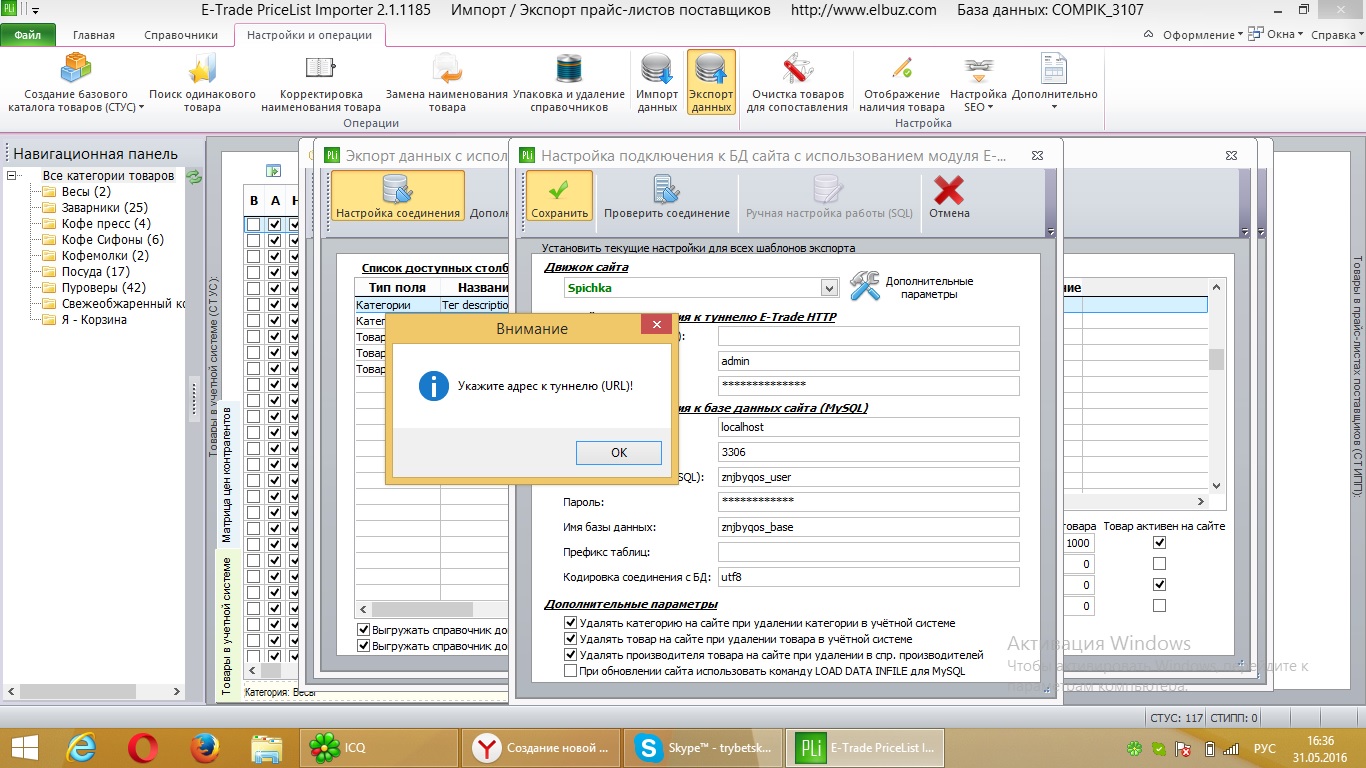Toggle column В checkbox in first grid row
Image resolution: width=1366 pixels, height=768 pixels.
254,225
